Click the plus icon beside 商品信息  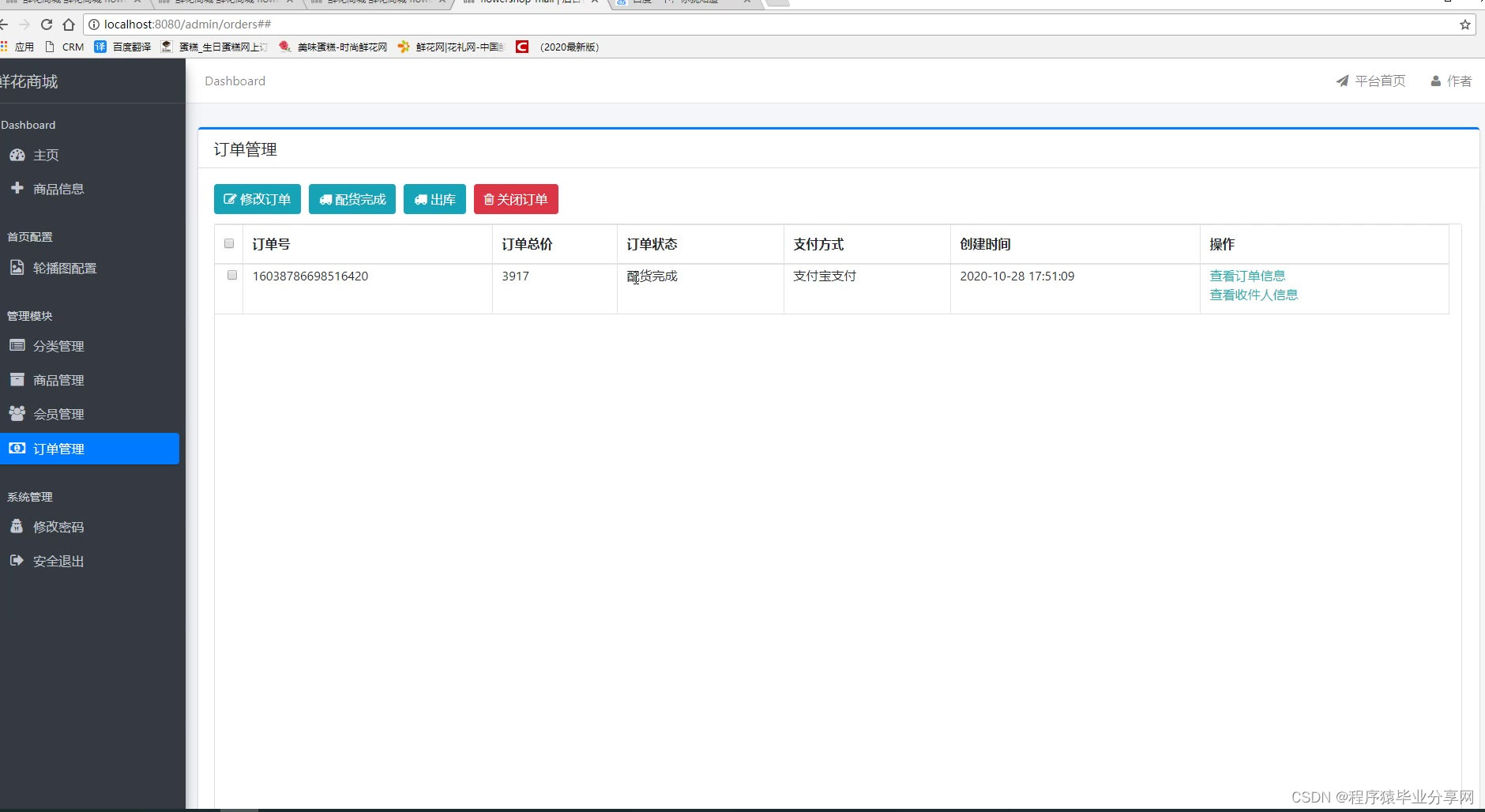[17, 188]
